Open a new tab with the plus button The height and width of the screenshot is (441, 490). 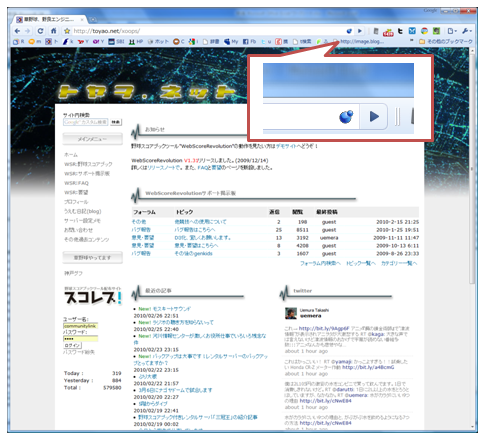pyautogui.click(x=93, y=19)
